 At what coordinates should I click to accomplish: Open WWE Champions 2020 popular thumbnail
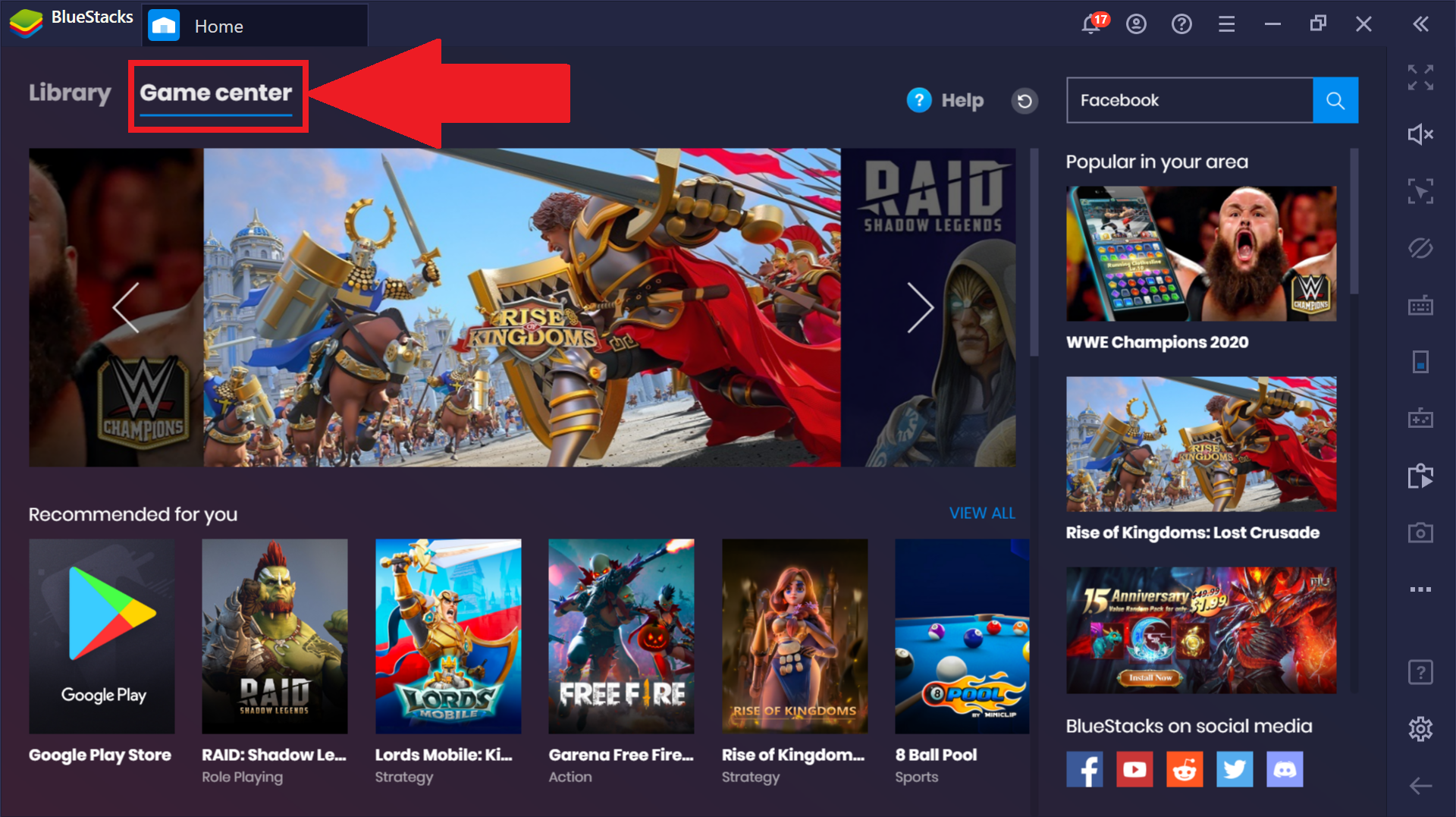coord(1201,253)
